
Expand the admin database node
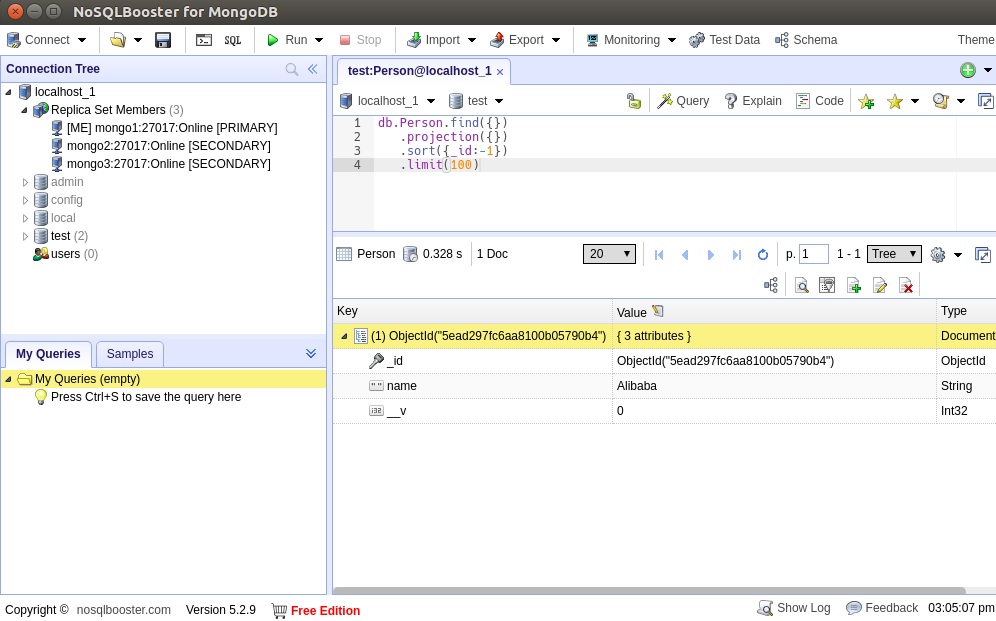26,182
